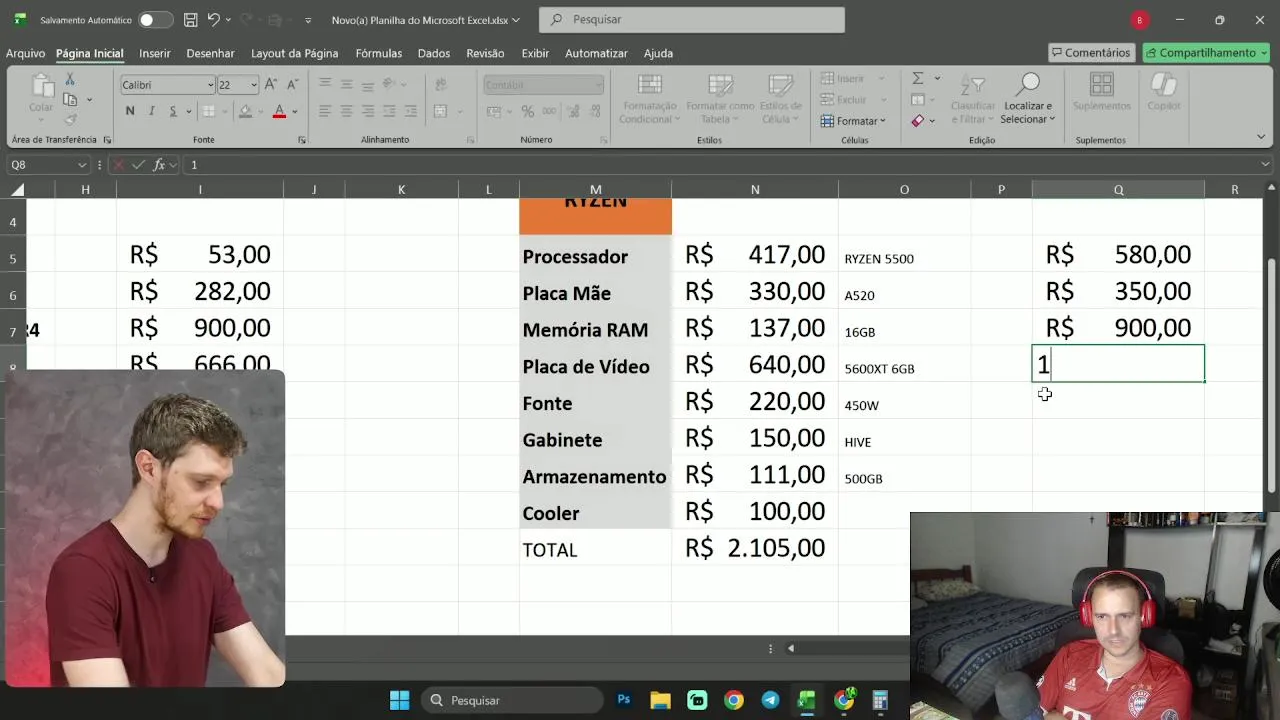The height and width of the screenshot is (720, 1280).
Task: Toggle italic formatting (I)
Action: tap(152, 111)
